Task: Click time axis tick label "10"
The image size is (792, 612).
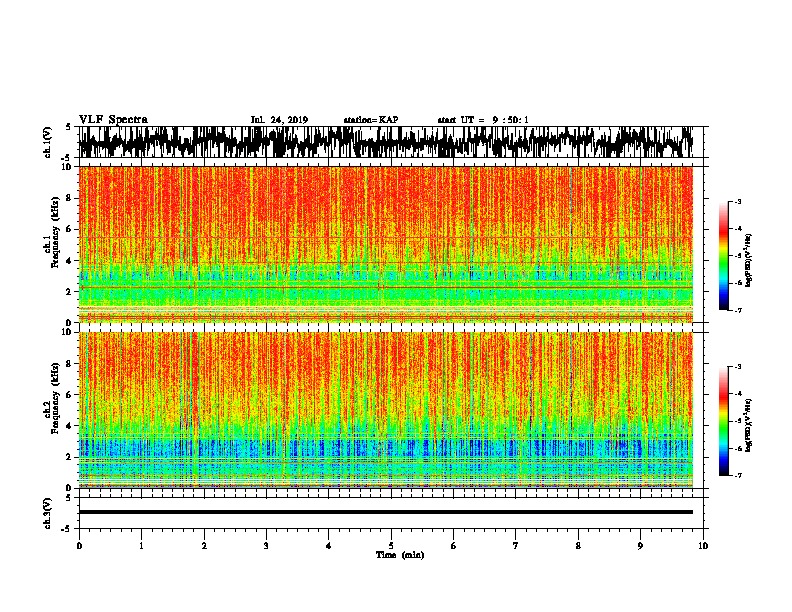Action: click(703, 546)
